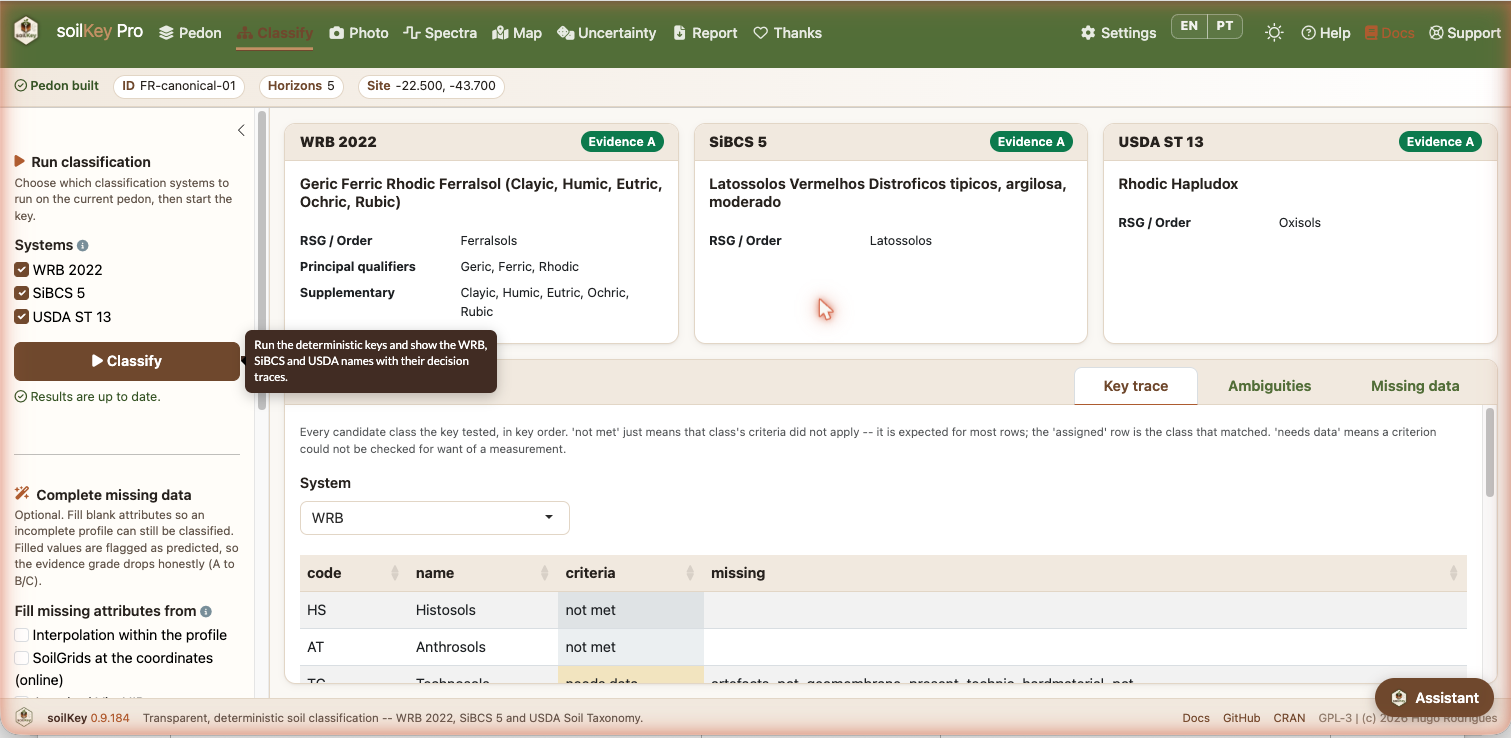The height and width of the screenshot is (738, 1511).
Task: Open the Classify tab
Action: 275,33
